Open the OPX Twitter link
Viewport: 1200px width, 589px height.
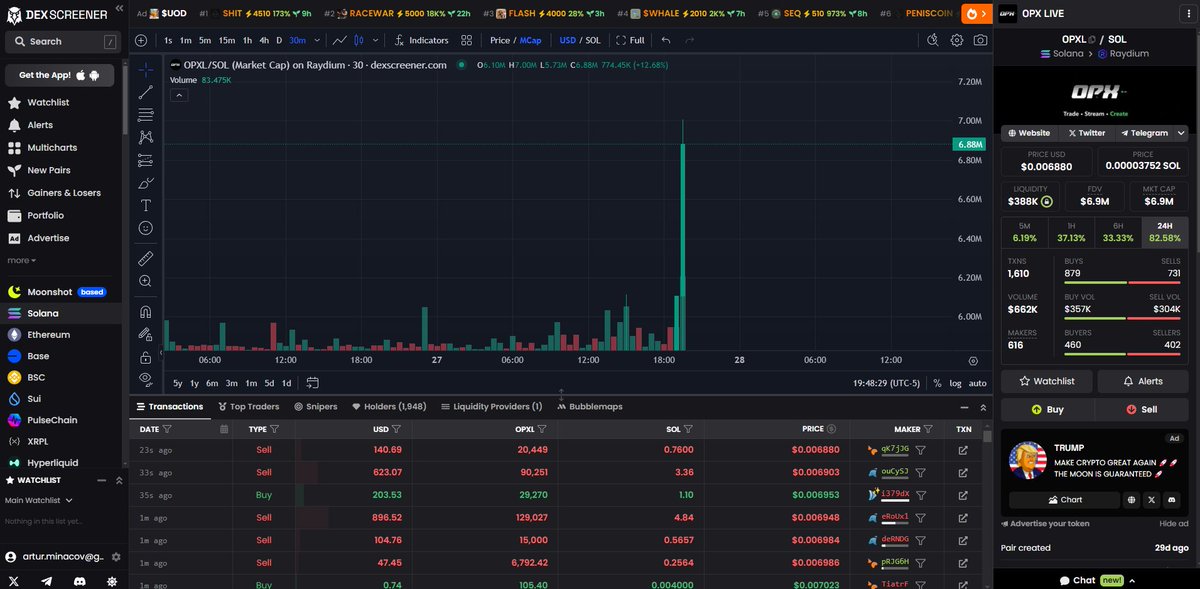(x=1087, y=133)
